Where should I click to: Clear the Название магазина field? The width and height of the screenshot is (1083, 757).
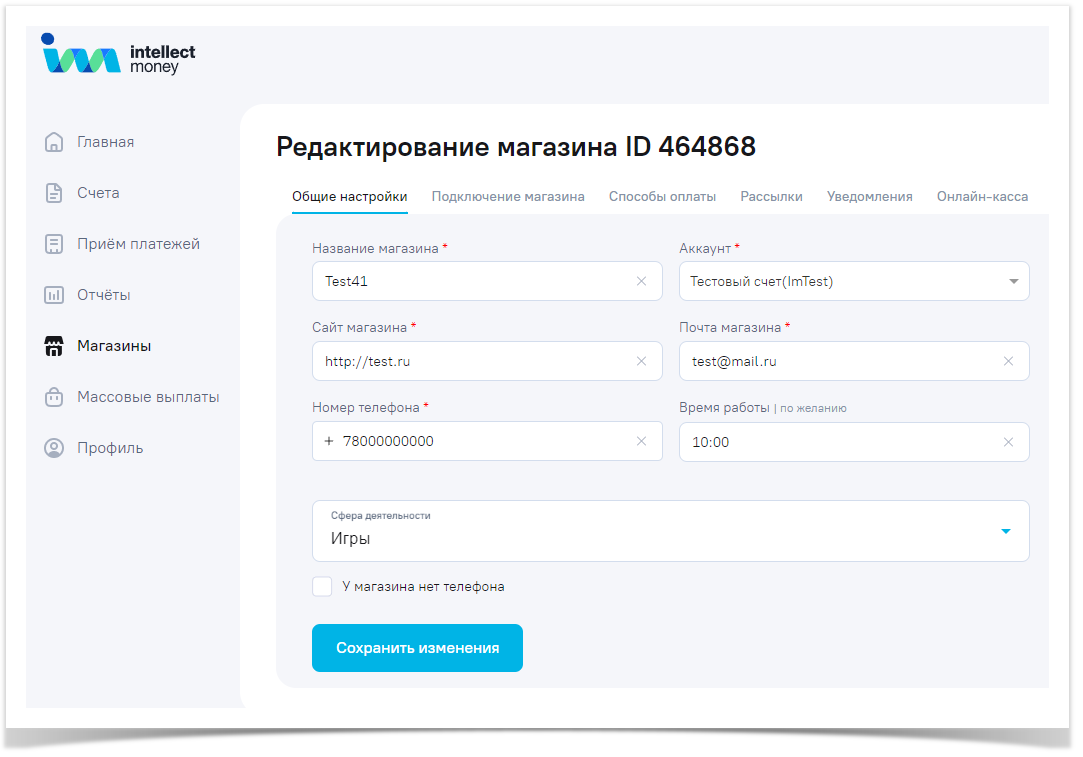coord(641,281)
